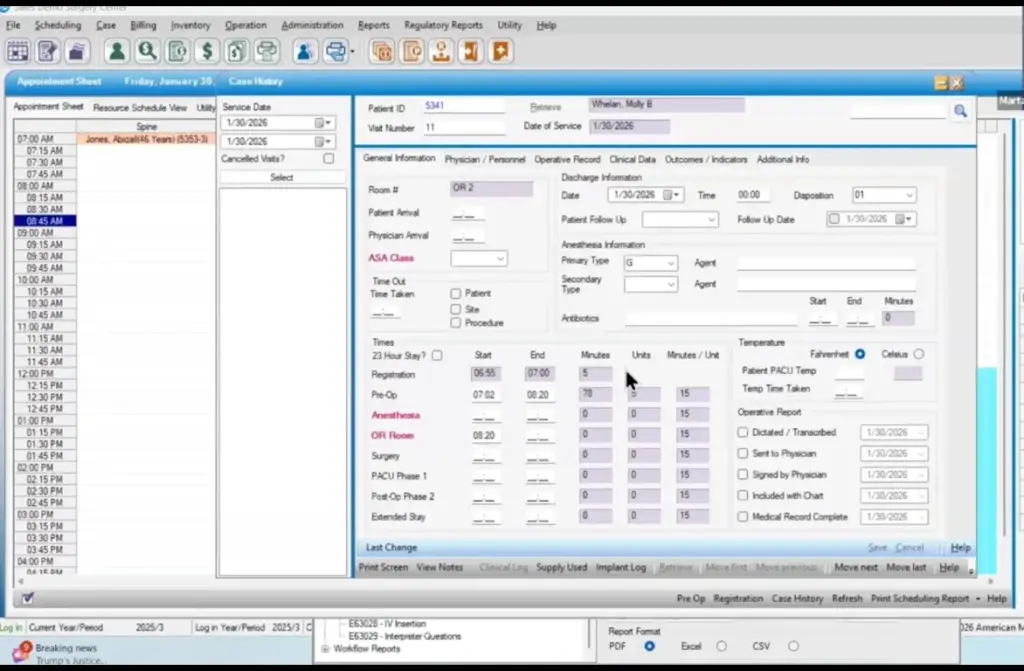The width and height of the screenshot is (1024, 671).
Task: Click the Implant Log button
Action: tap(620, 567)
